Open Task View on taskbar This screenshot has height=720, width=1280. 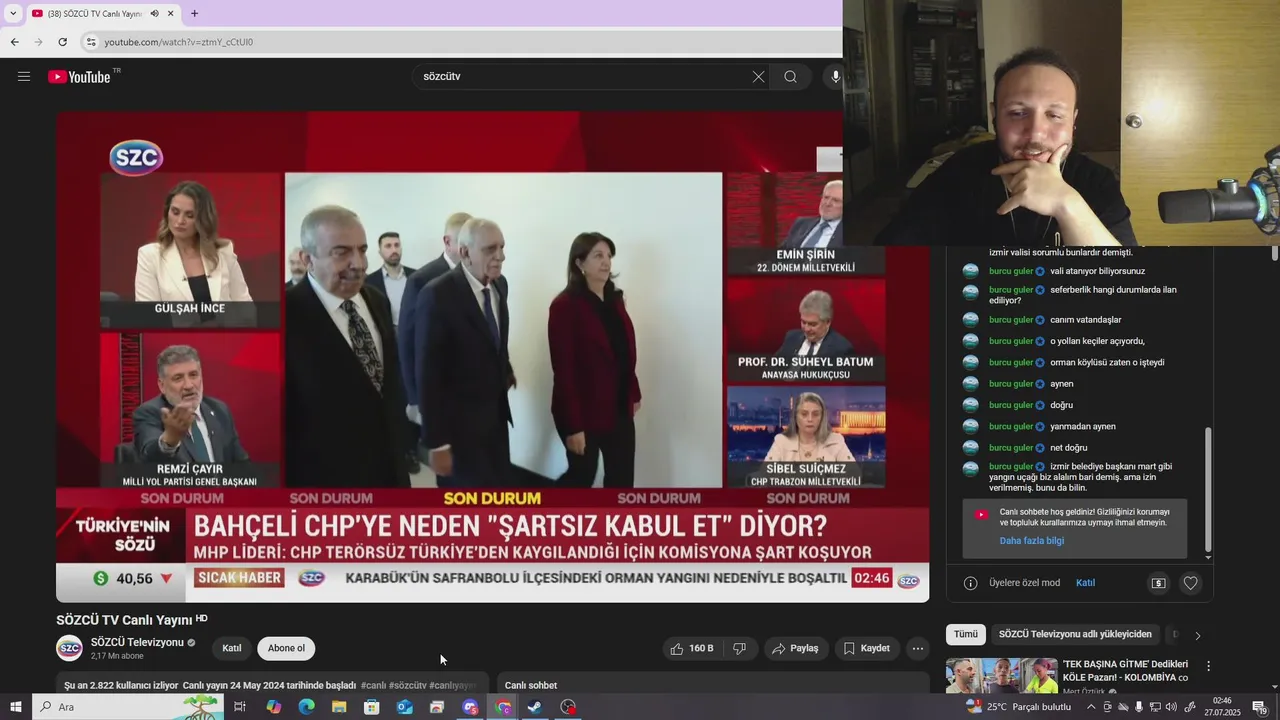click(240, 707)
